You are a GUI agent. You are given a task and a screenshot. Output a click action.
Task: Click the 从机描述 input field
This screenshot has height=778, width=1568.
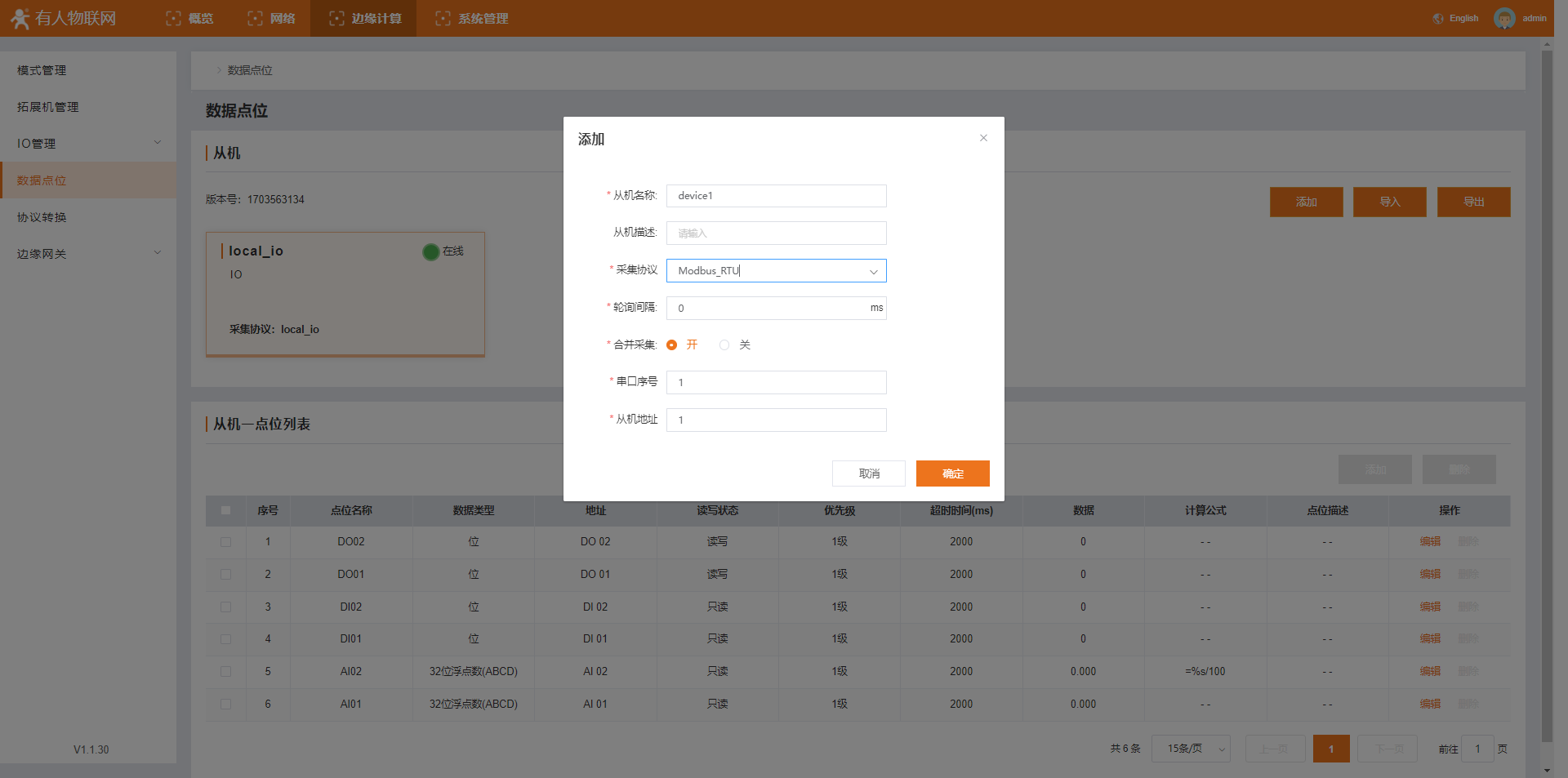(776, 233)
